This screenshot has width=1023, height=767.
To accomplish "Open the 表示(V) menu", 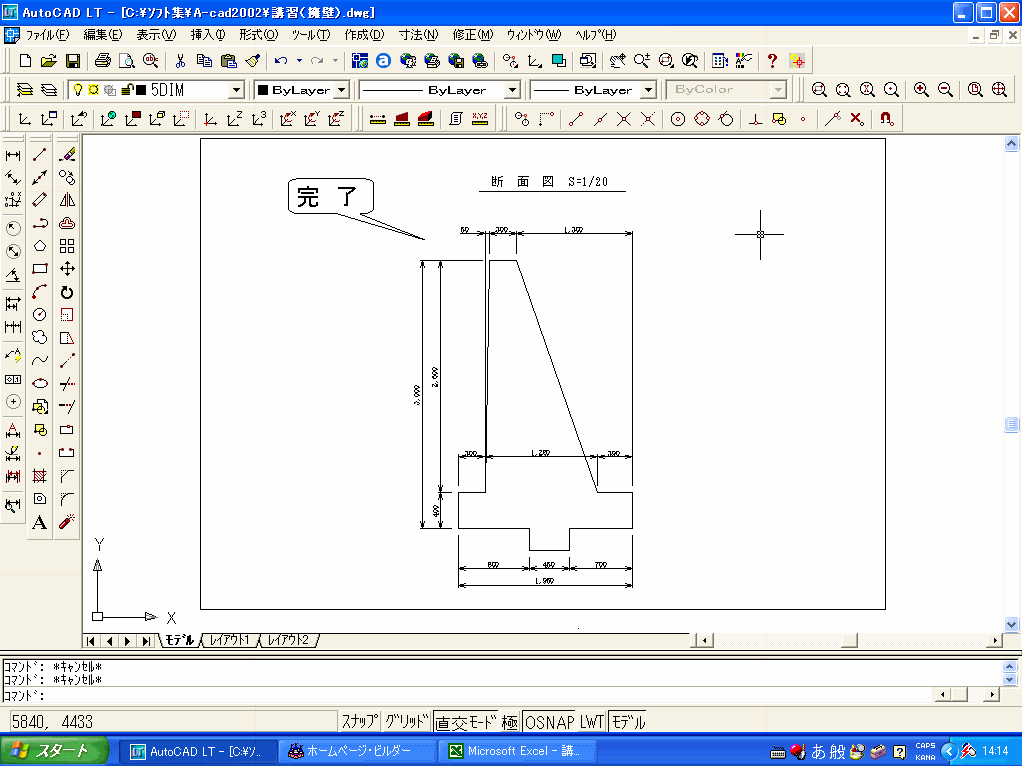I will click(x=156, y=35).
